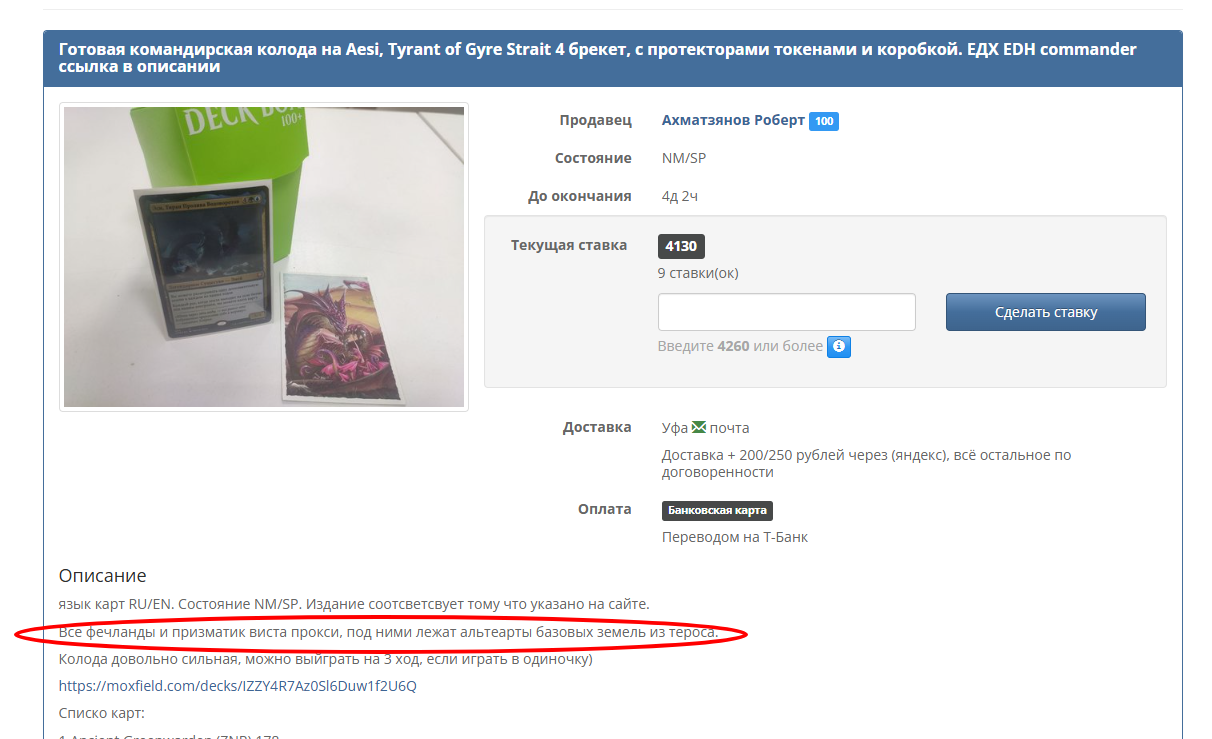Viewport: 1212px width, 739px height.
Task: Click the green mail envelope icon near Уфа
Action: (x=699, y=428)
